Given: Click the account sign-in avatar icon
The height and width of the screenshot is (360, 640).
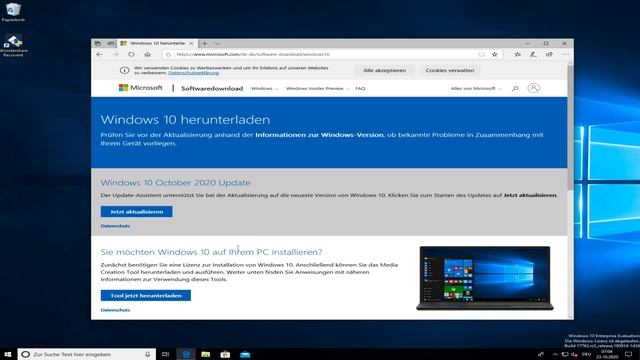Looking at the screenshot, I should 533,88.
